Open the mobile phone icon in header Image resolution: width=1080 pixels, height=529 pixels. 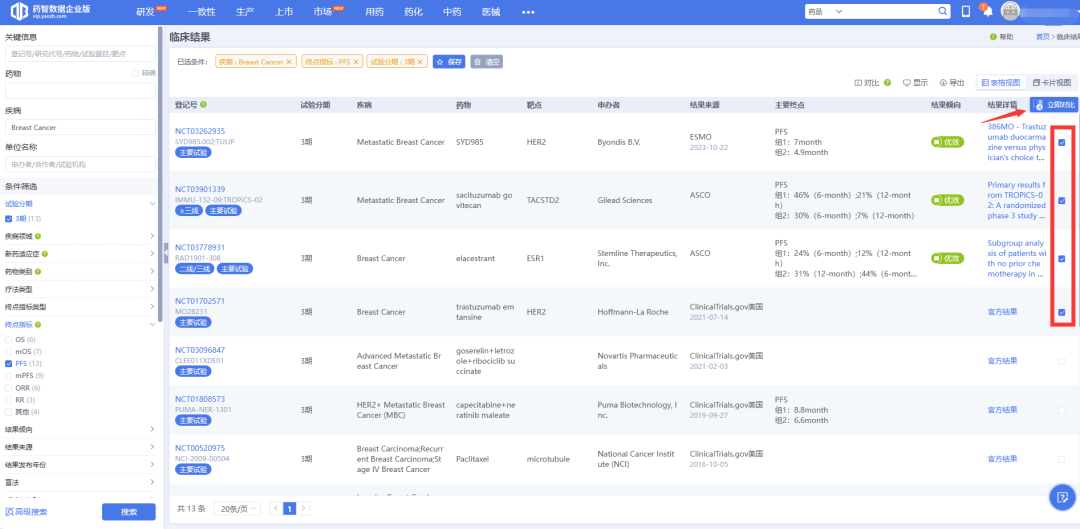(x=966, y=11)
